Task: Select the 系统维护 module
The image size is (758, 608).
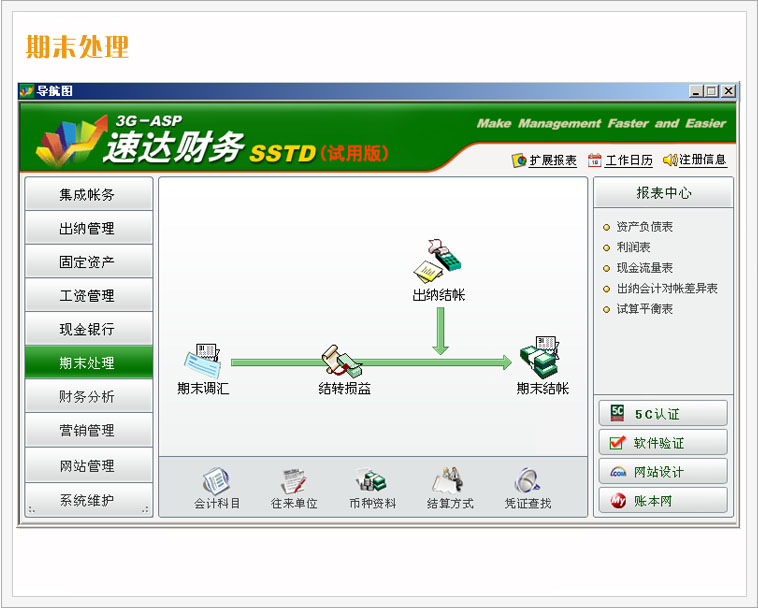Action: click(89, 500)
